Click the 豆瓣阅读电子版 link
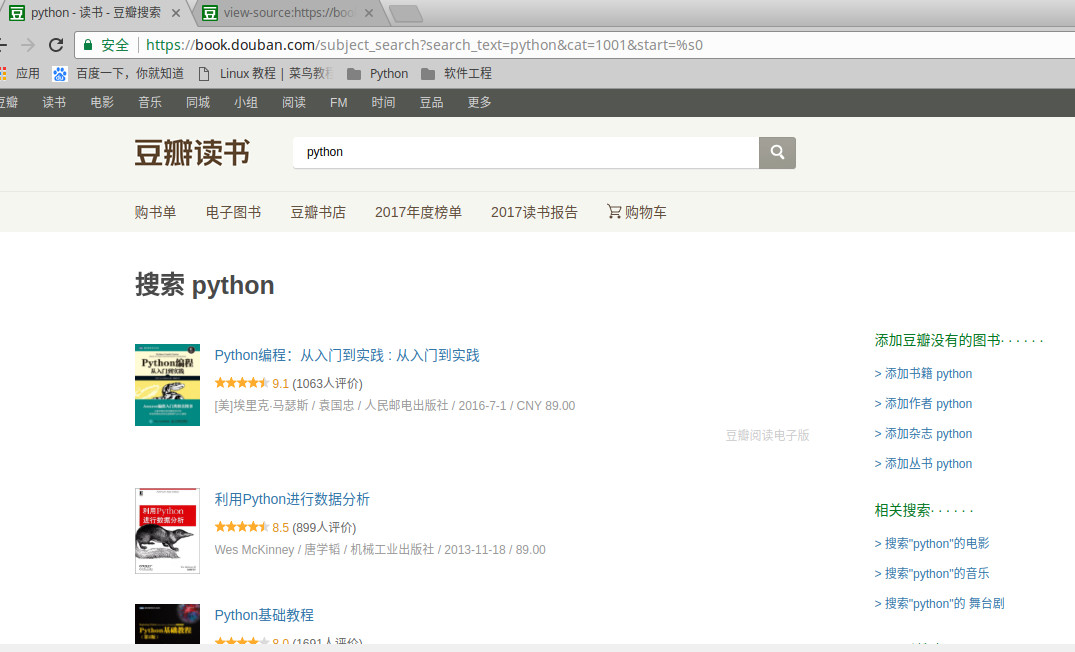Viewport: 1075px width, 652px height. (768, 435)
